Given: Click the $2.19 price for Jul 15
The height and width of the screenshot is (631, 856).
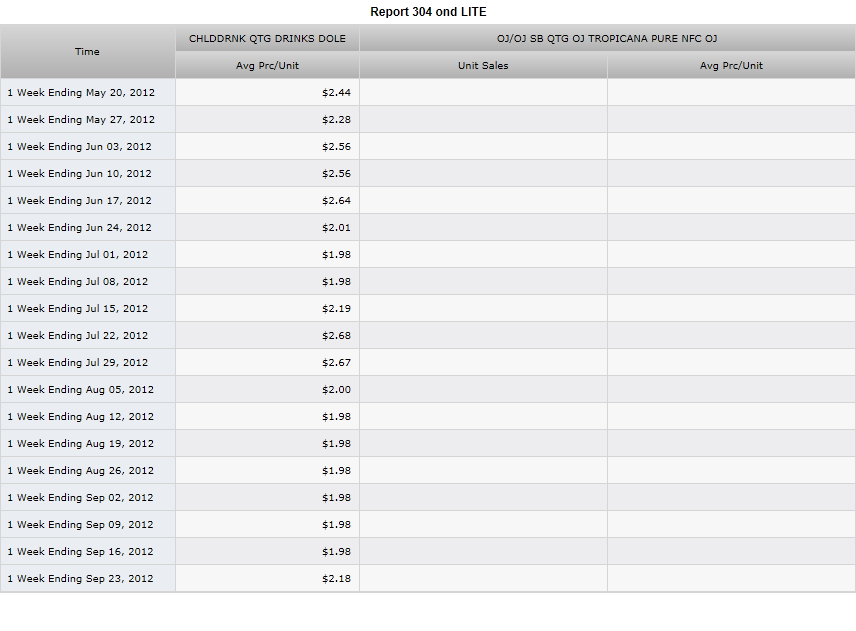Looking at the screenshot, I should point(336,308).
